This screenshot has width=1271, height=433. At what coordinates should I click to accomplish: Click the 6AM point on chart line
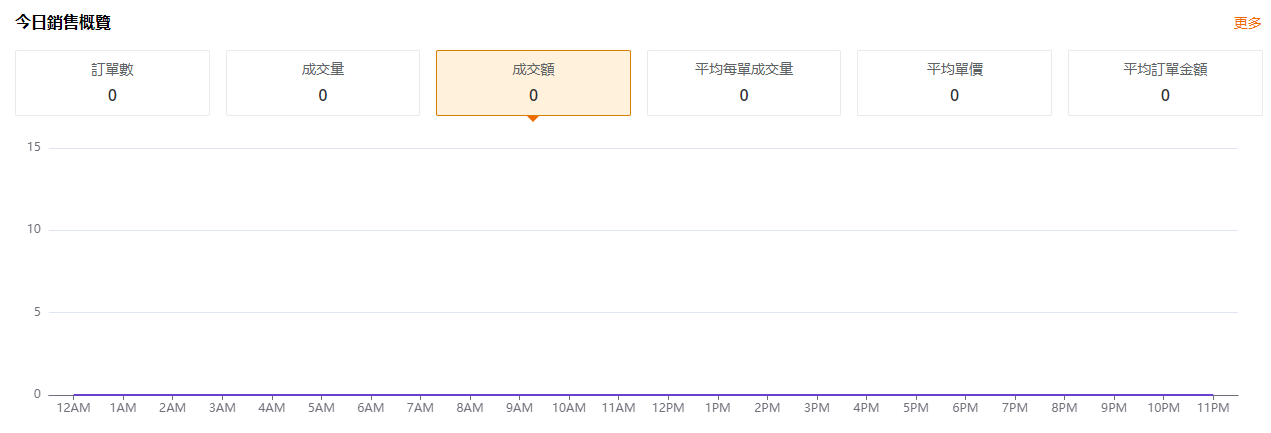[x=370, y=395]
